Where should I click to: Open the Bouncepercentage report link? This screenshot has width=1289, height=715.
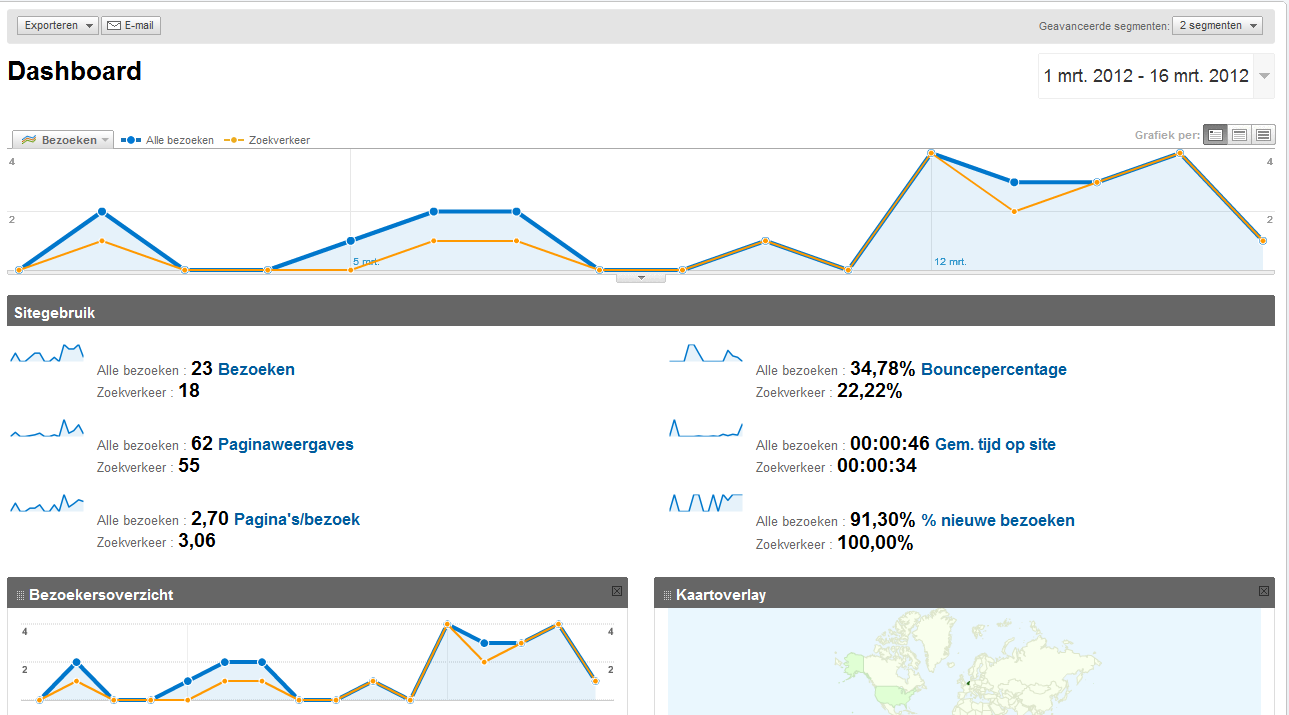tap(994, 369)
